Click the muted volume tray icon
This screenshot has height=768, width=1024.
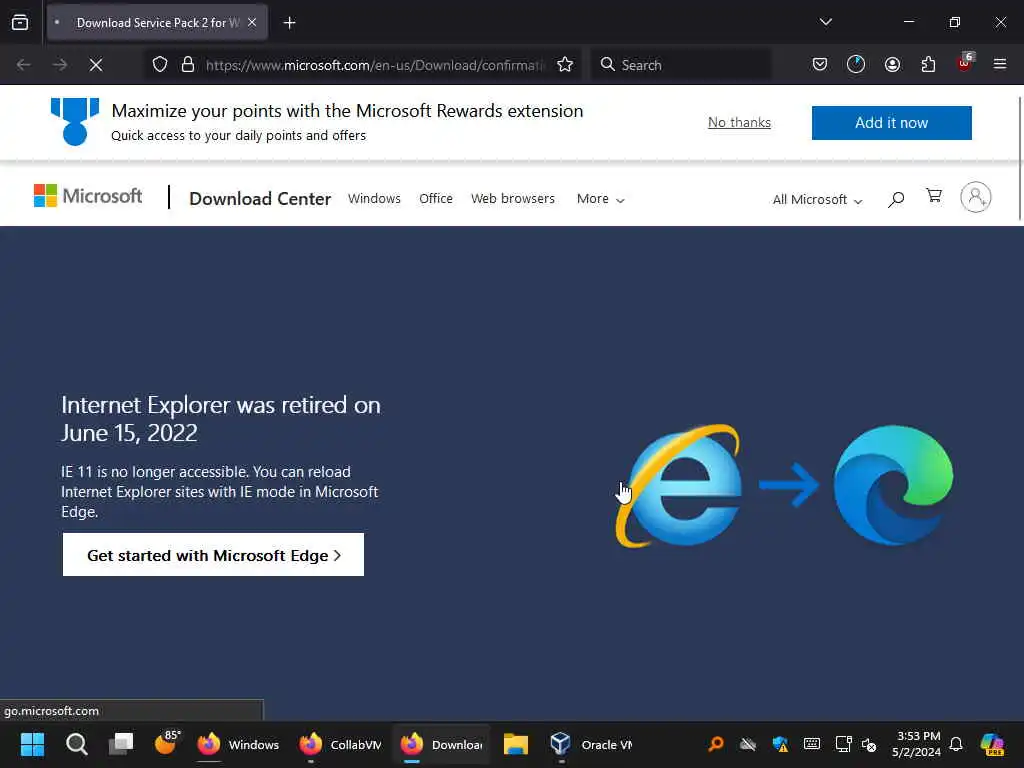coord(869,744)
